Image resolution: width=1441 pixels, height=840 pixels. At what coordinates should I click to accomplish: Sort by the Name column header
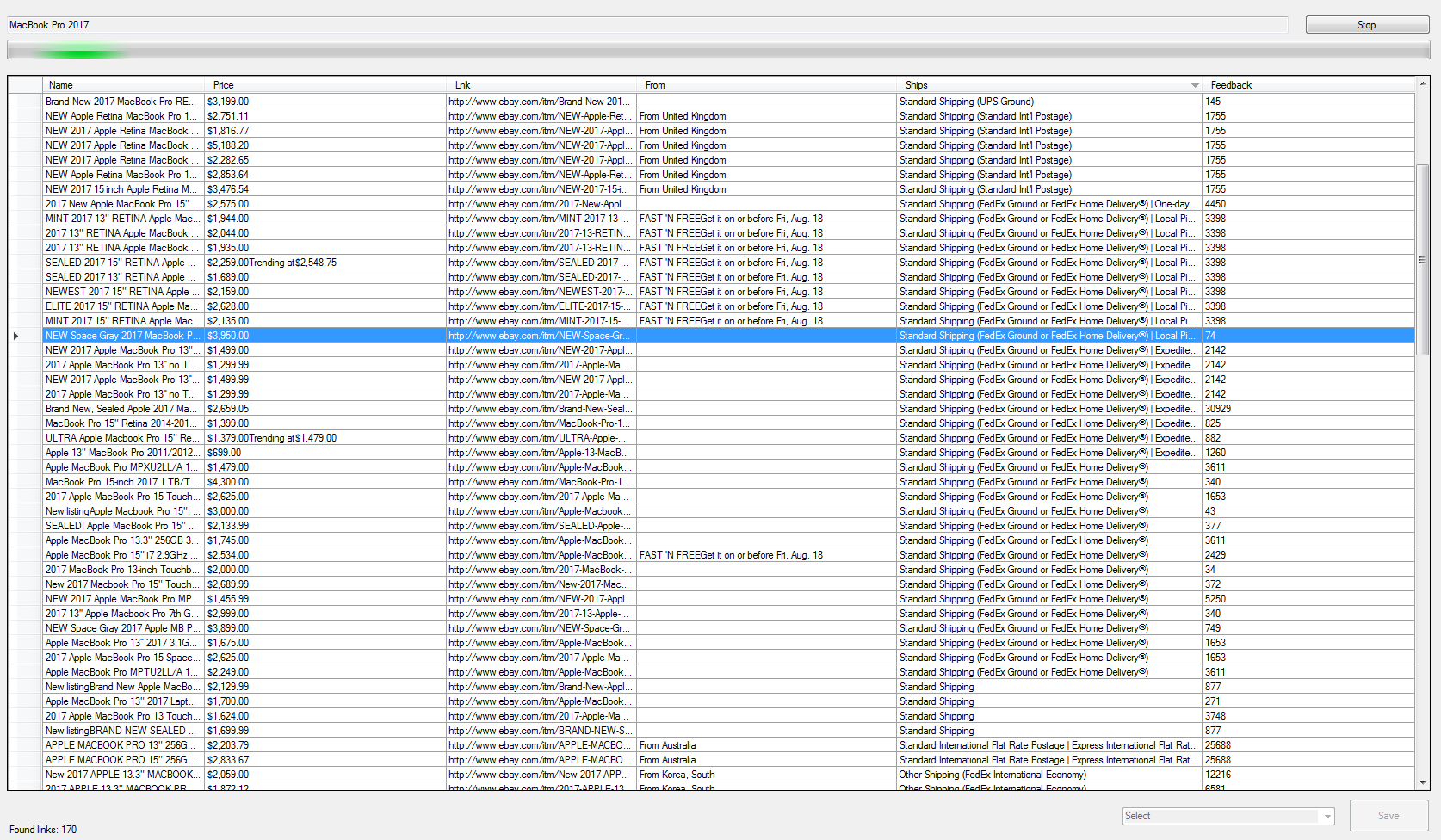tap(123, 85)
